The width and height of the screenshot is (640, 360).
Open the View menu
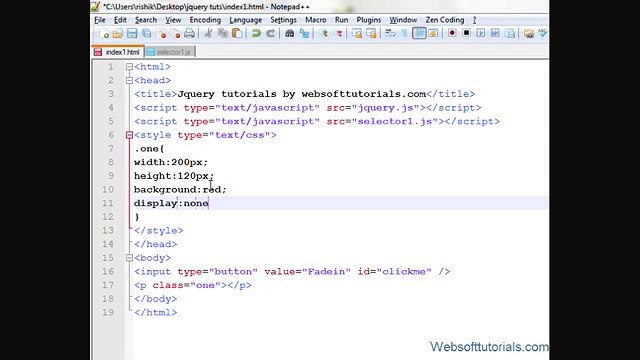pyautogui.click(x=173, y=20)
